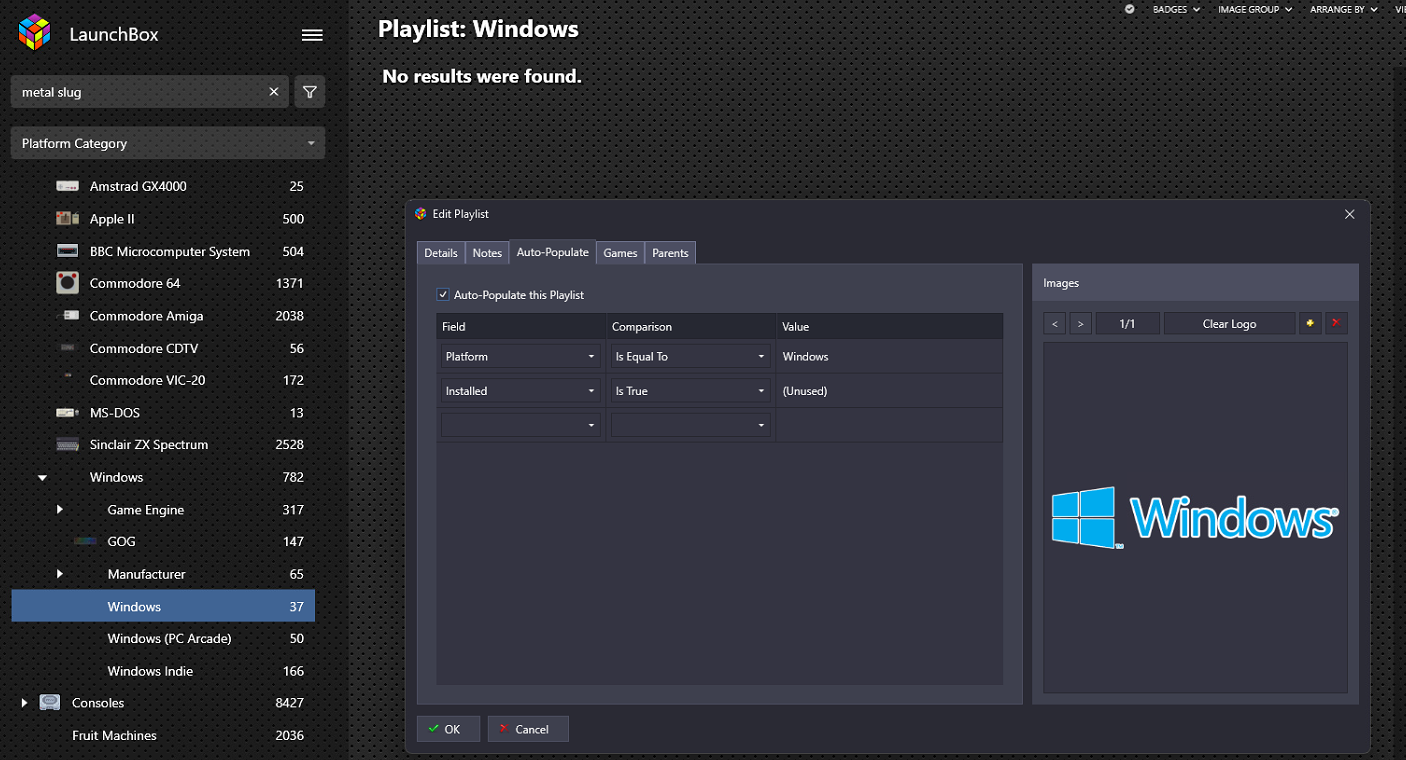Select the Windows (PC Arcade) playlist
This screenshot has width=1406, height=760.
(x=163, y=638)
